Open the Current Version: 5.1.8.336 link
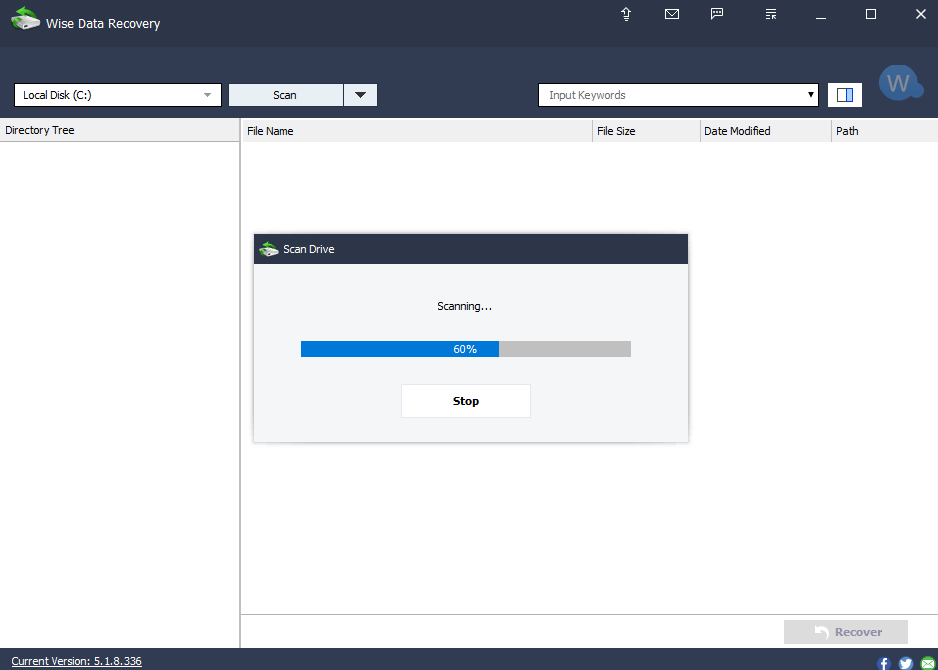Image resolution: width=938 pixels, height=670 pixels. [x=77, y=661]
